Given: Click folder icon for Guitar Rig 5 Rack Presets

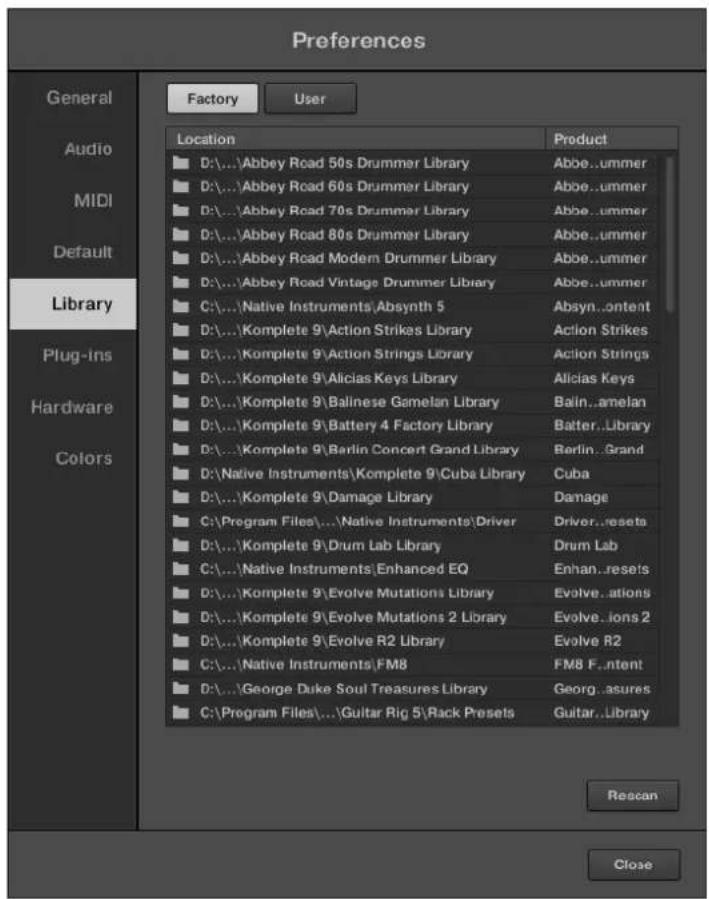Looking at the screenshot, I should [181, 713].
